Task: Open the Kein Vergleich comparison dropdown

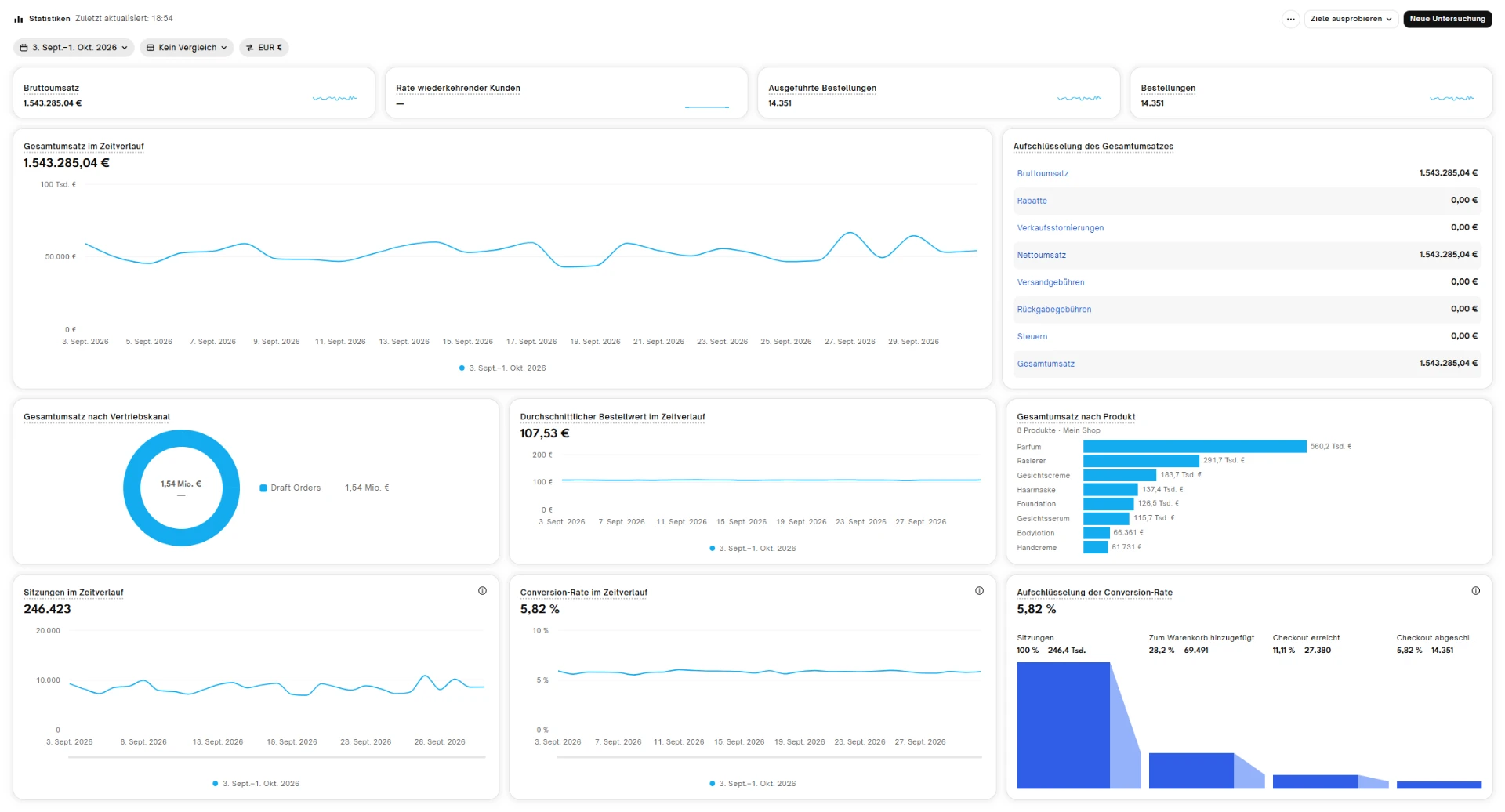Action: click(187, 48)
